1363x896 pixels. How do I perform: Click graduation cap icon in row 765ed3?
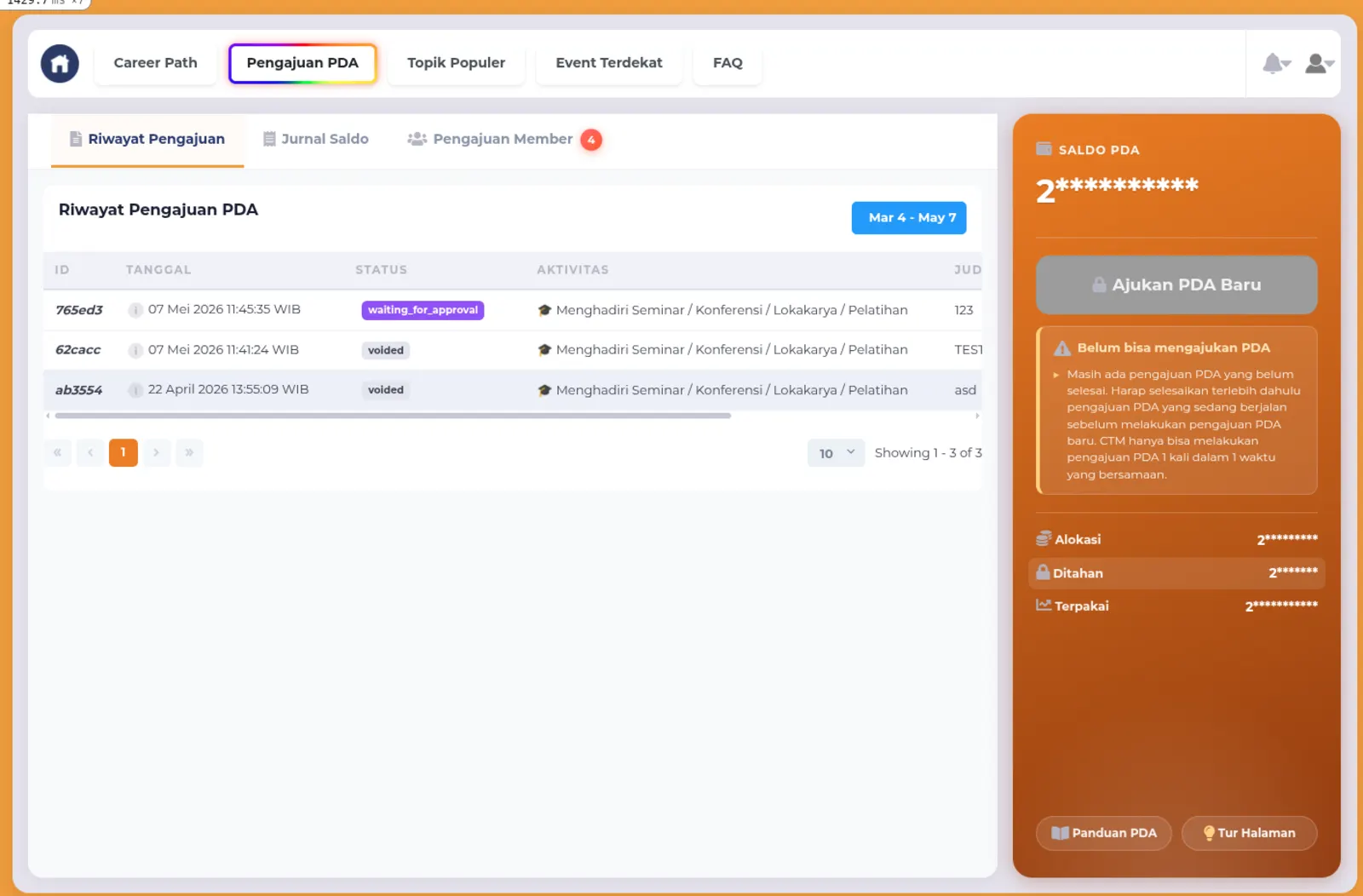[x=544, y=310]
